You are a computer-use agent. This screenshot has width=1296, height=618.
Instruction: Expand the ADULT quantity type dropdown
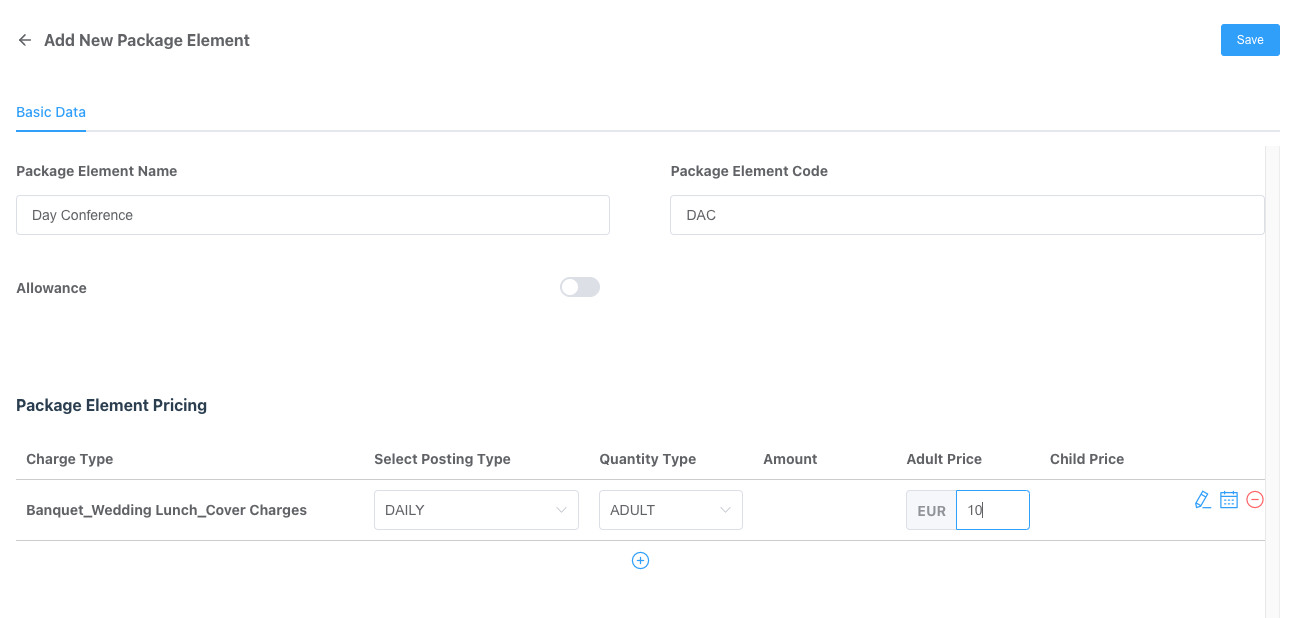670,510
